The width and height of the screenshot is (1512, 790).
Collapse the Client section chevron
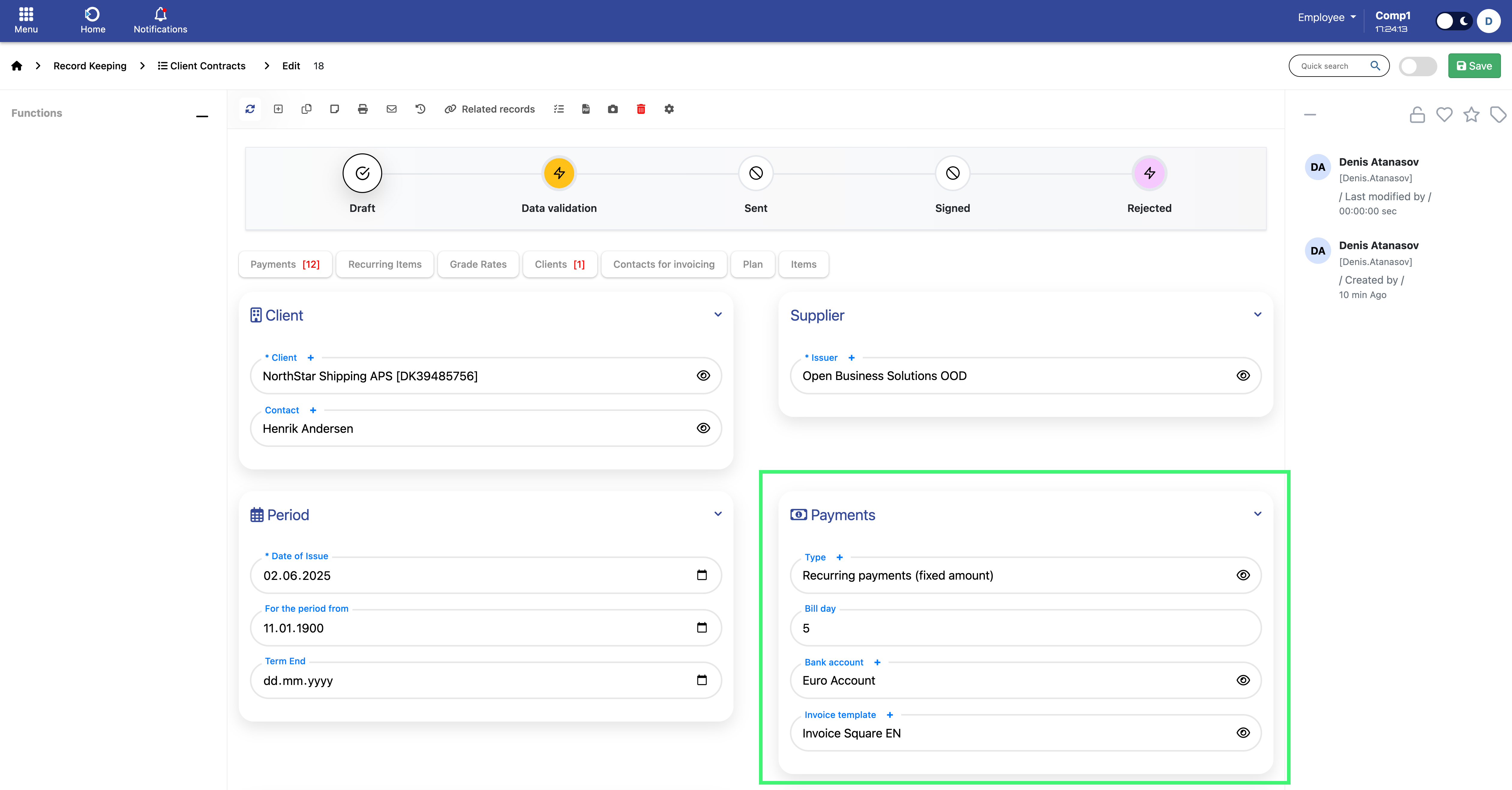(x=718, y=314)
